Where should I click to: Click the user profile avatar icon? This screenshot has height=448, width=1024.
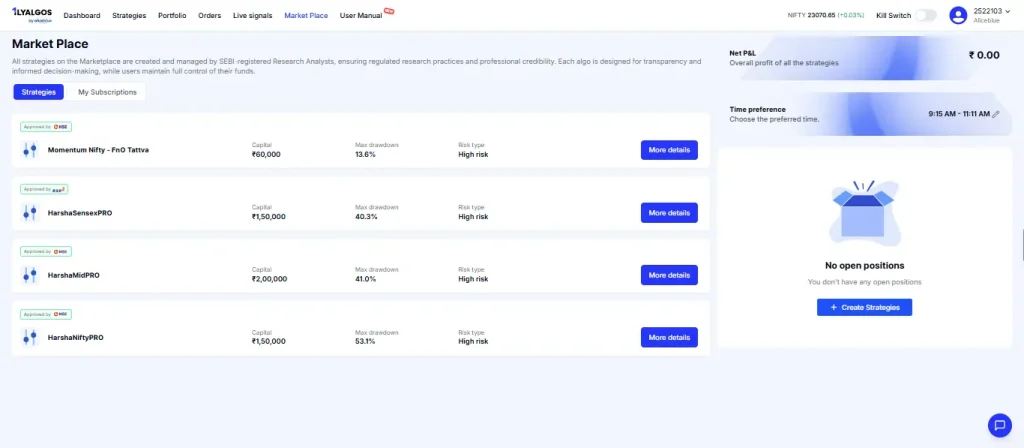[x=958, y=15]
